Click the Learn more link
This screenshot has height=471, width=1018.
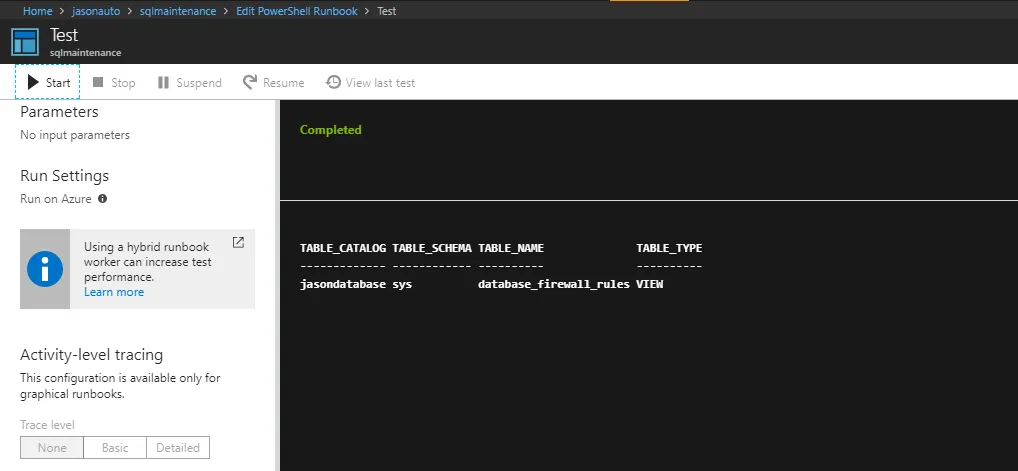[114, 292]
